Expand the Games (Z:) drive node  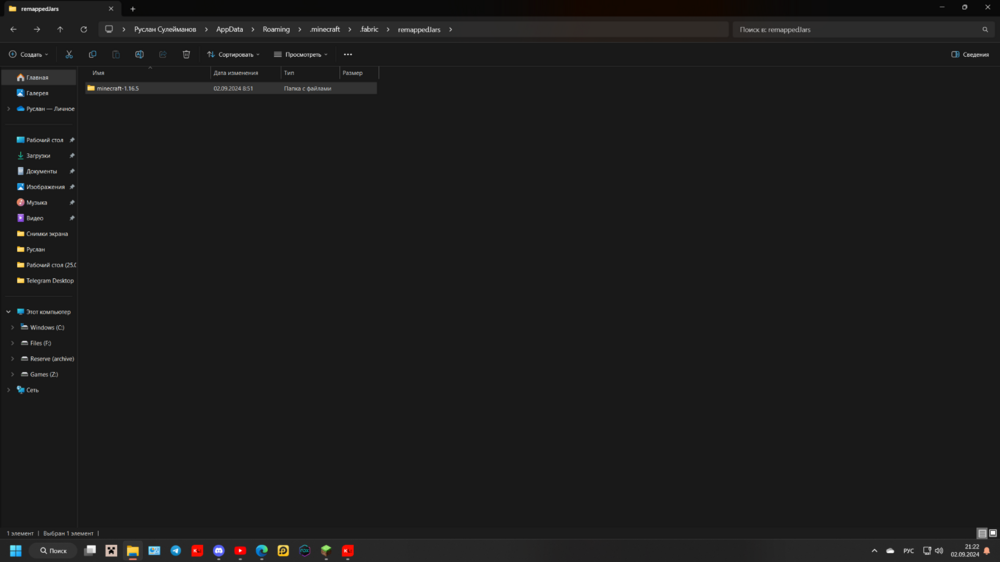click(12, 374)
